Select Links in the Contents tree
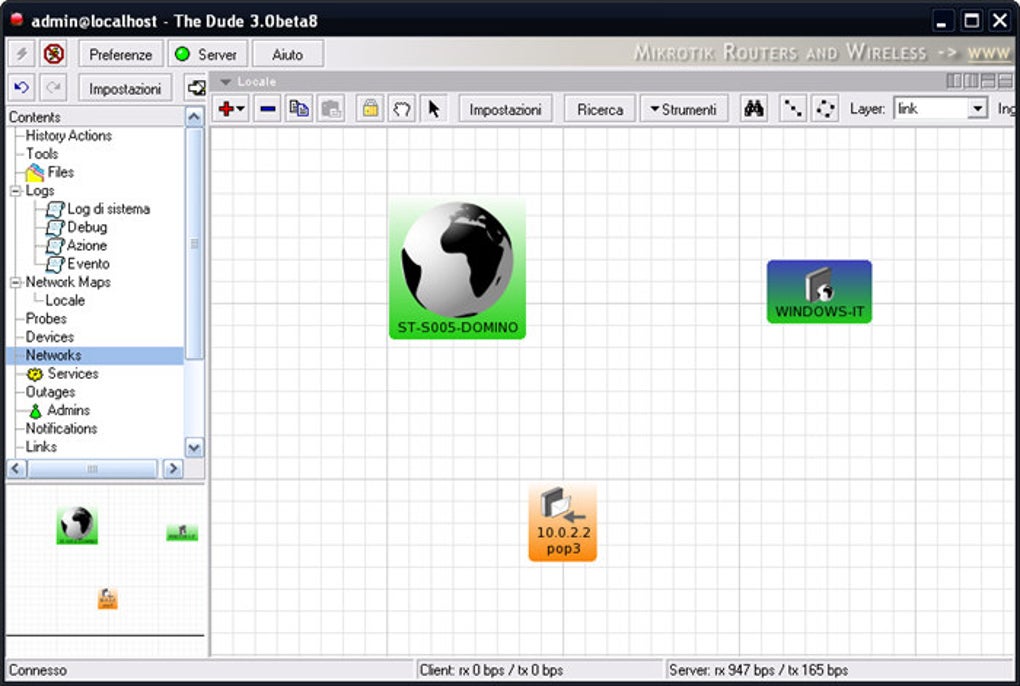Screen dimensions: 1020x686 pos(41,447)
